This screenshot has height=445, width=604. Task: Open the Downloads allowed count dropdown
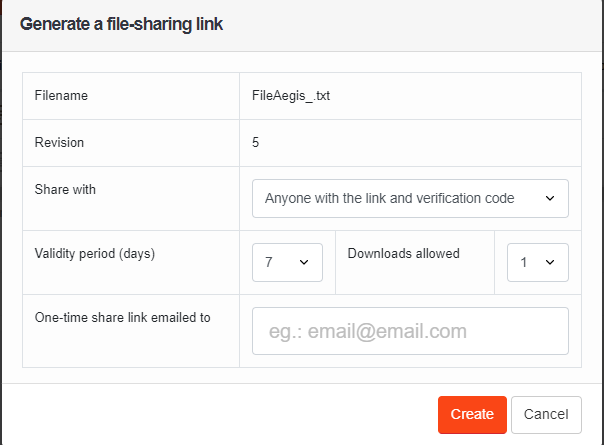pos(538,262)
